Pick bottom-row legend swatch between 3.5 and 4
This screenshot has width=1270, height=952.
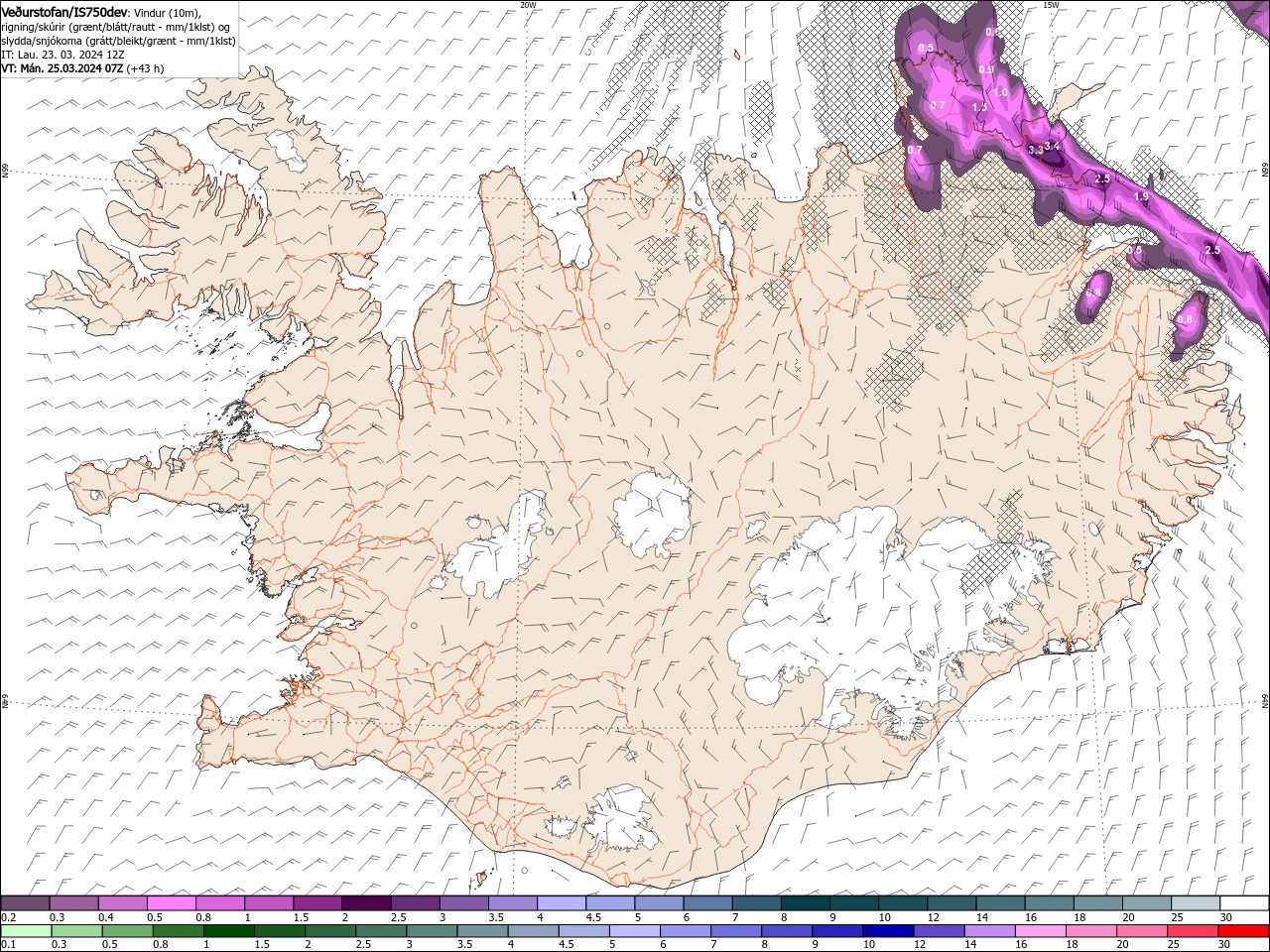click(483, 931)
